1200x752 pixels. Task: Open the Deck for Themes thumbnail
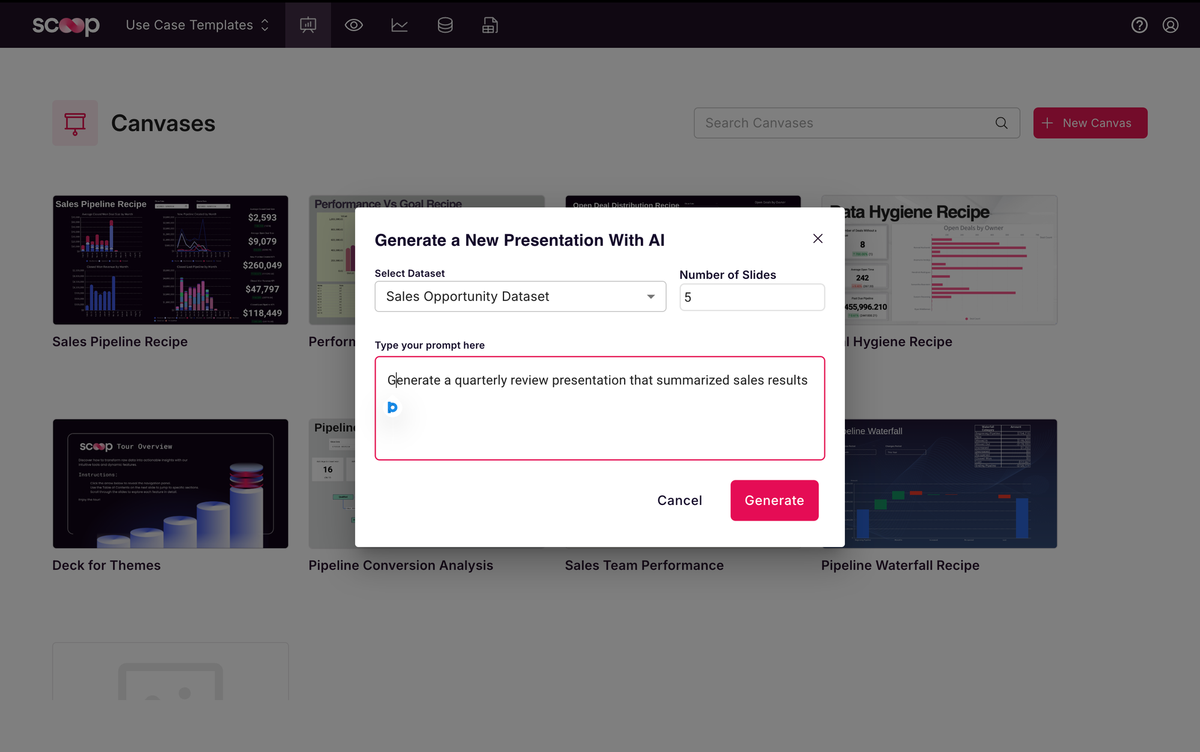pos(170,484)
